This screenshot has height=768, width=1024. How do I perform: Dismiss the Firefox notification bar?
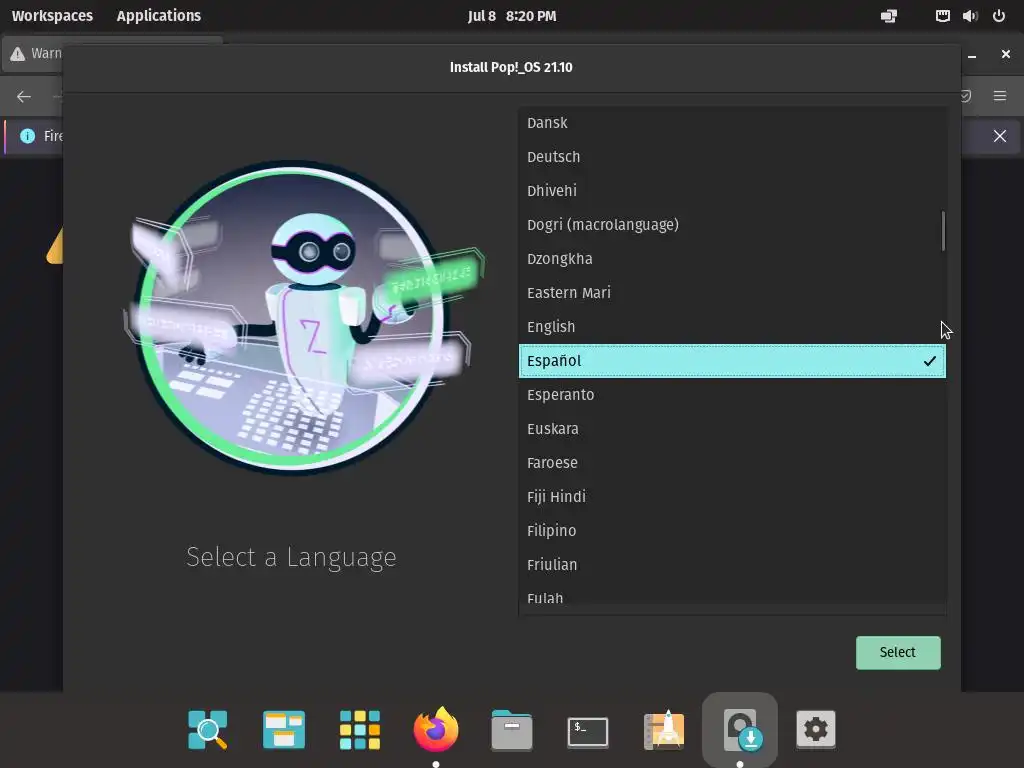click(x=1000, y=136)
